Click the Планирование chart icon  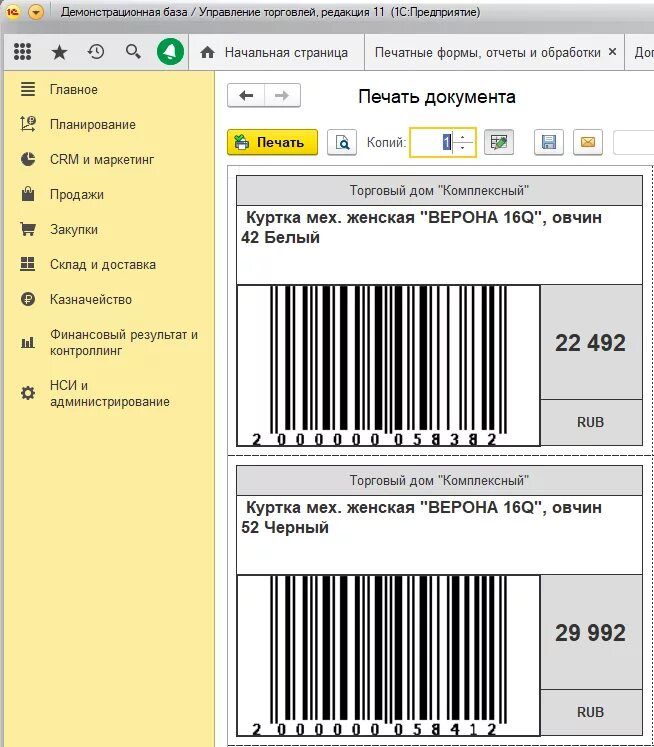pos(28,124)
